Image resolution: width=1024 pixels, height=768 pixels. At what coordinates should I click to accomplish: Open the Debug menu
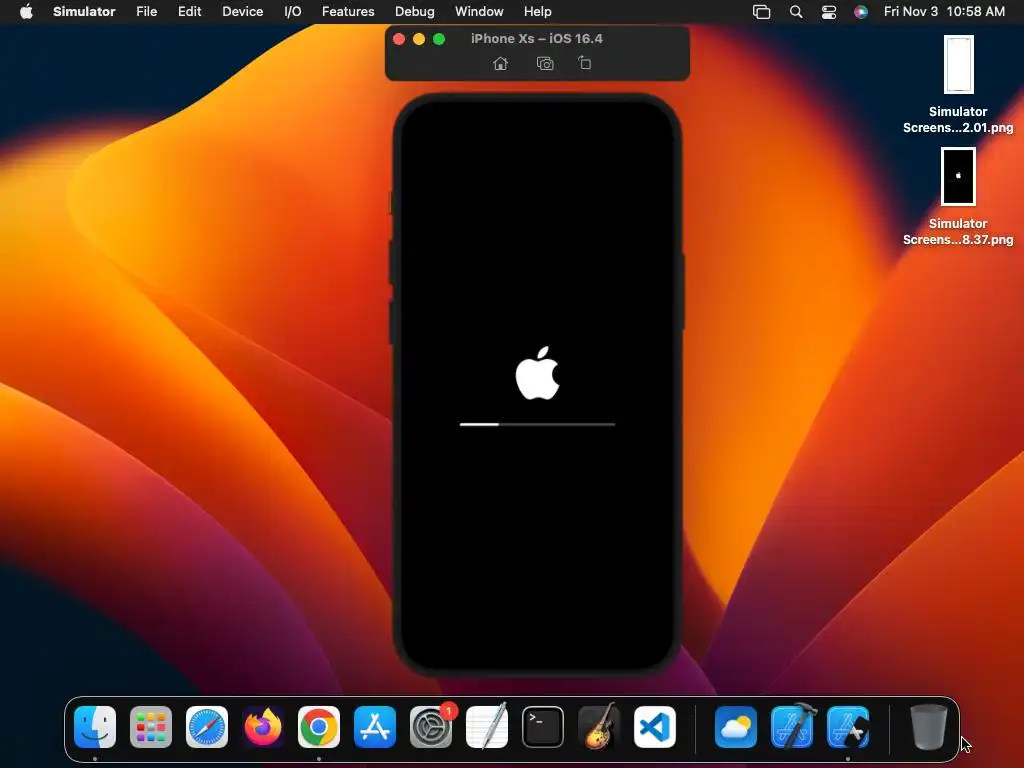[415, 11]
